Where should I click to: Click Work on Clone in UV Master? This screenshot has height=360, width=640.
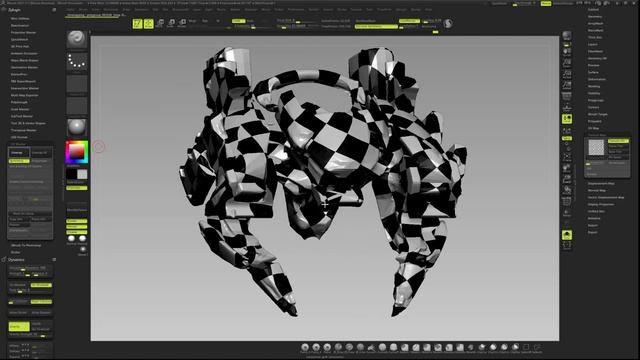tap(30, 213)
